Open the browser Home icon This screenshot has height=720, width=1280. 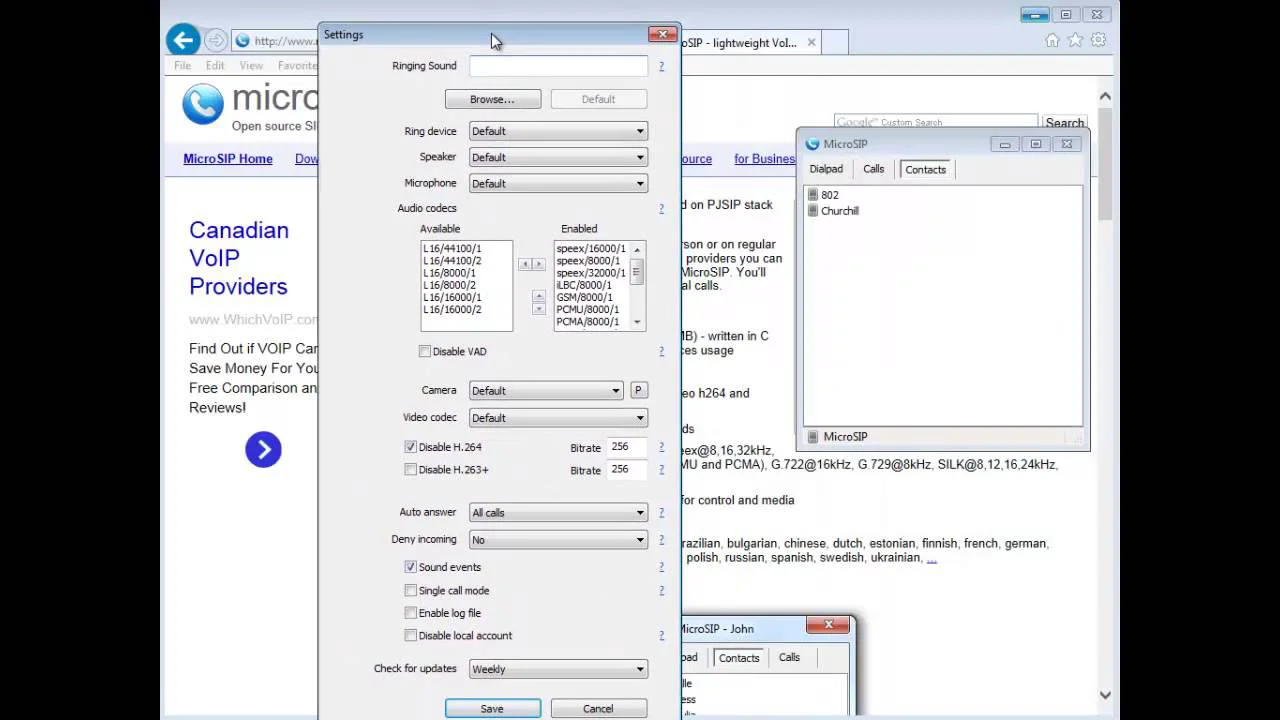pos(1052,40)
